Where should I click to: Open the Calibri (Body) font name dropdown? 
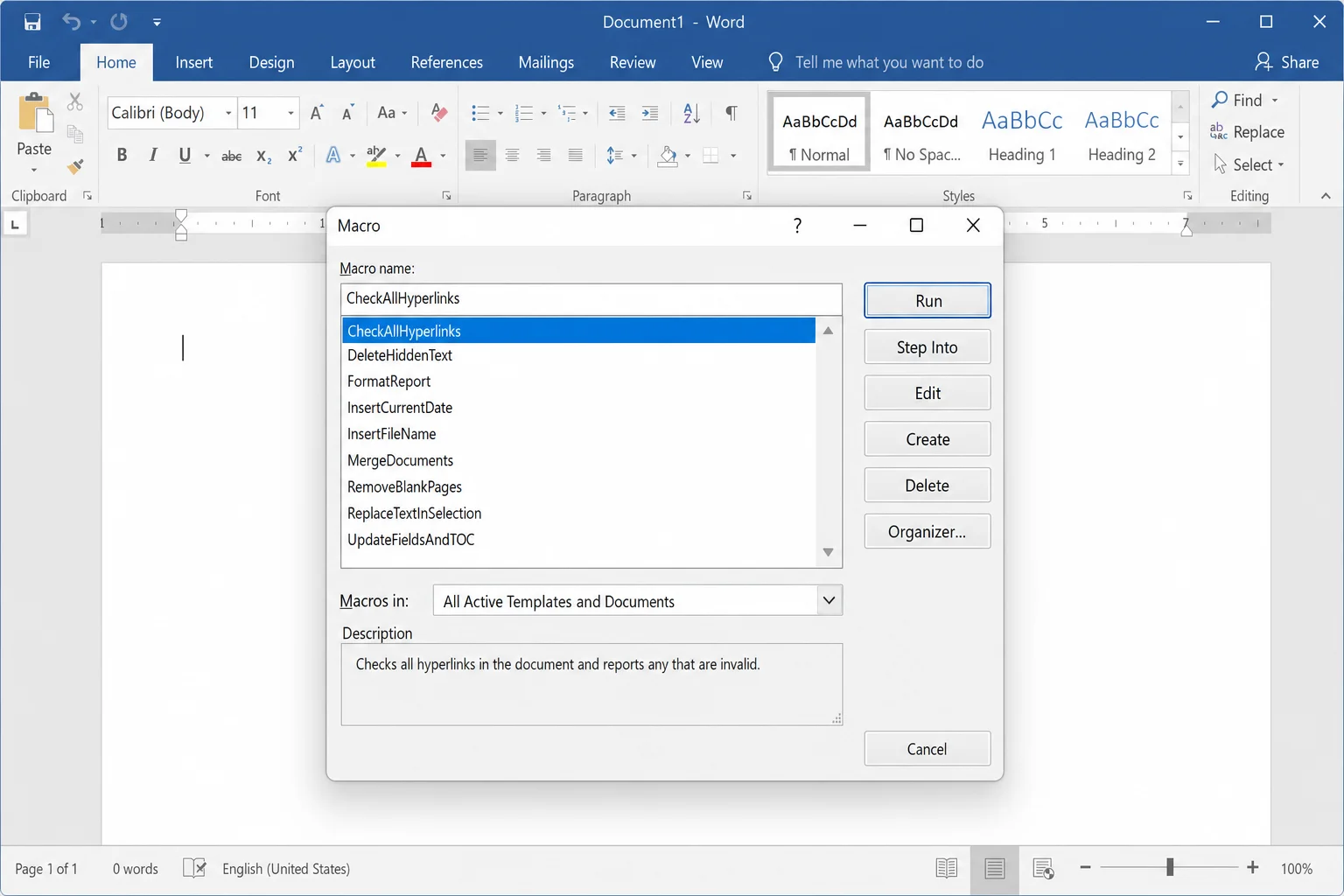click(228, 113)
